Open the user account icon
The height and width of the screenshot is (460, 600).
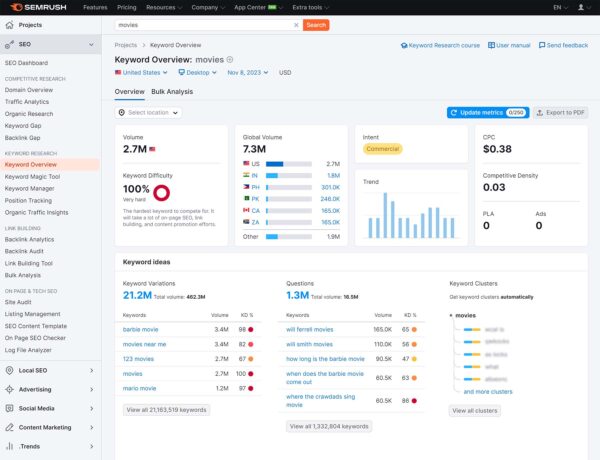coord(581,7)
